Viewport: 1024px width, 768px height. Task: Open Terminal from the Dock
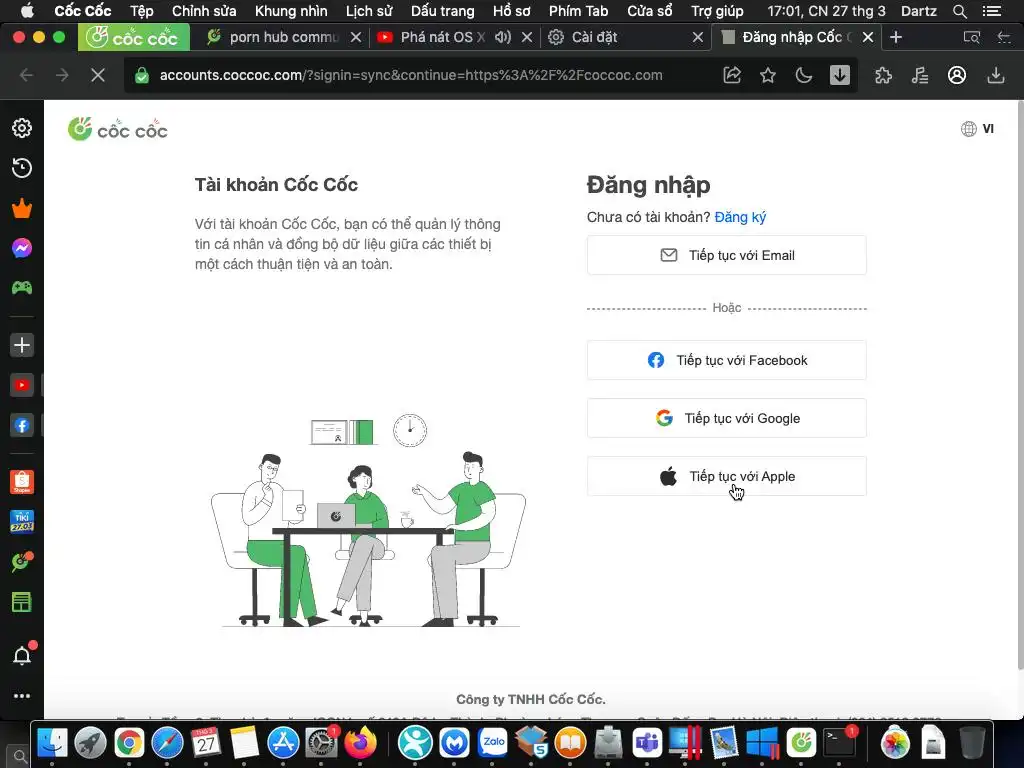(x=839, y=743)
